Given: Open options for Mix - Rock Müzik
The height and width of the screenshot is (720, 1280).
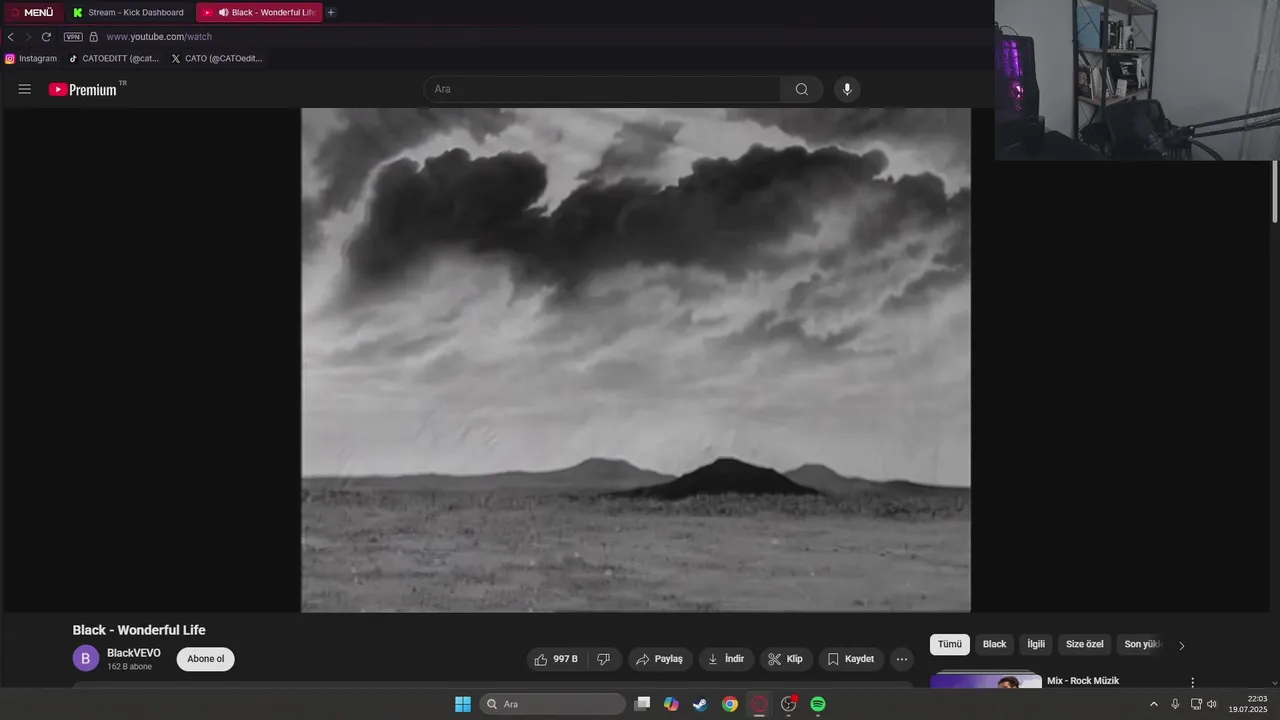Looking at the screenshot, I should click(x=1192, y=682).
